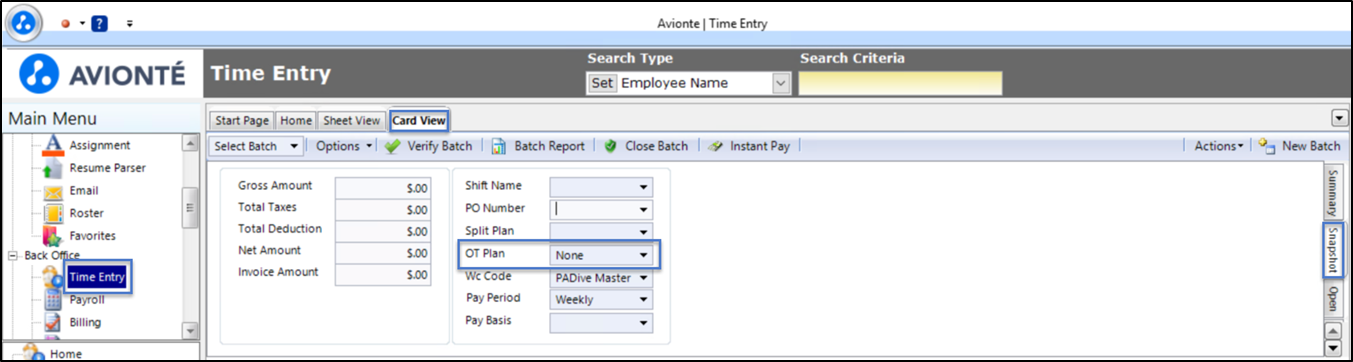Expand the Shift Name dropdown

643,187
